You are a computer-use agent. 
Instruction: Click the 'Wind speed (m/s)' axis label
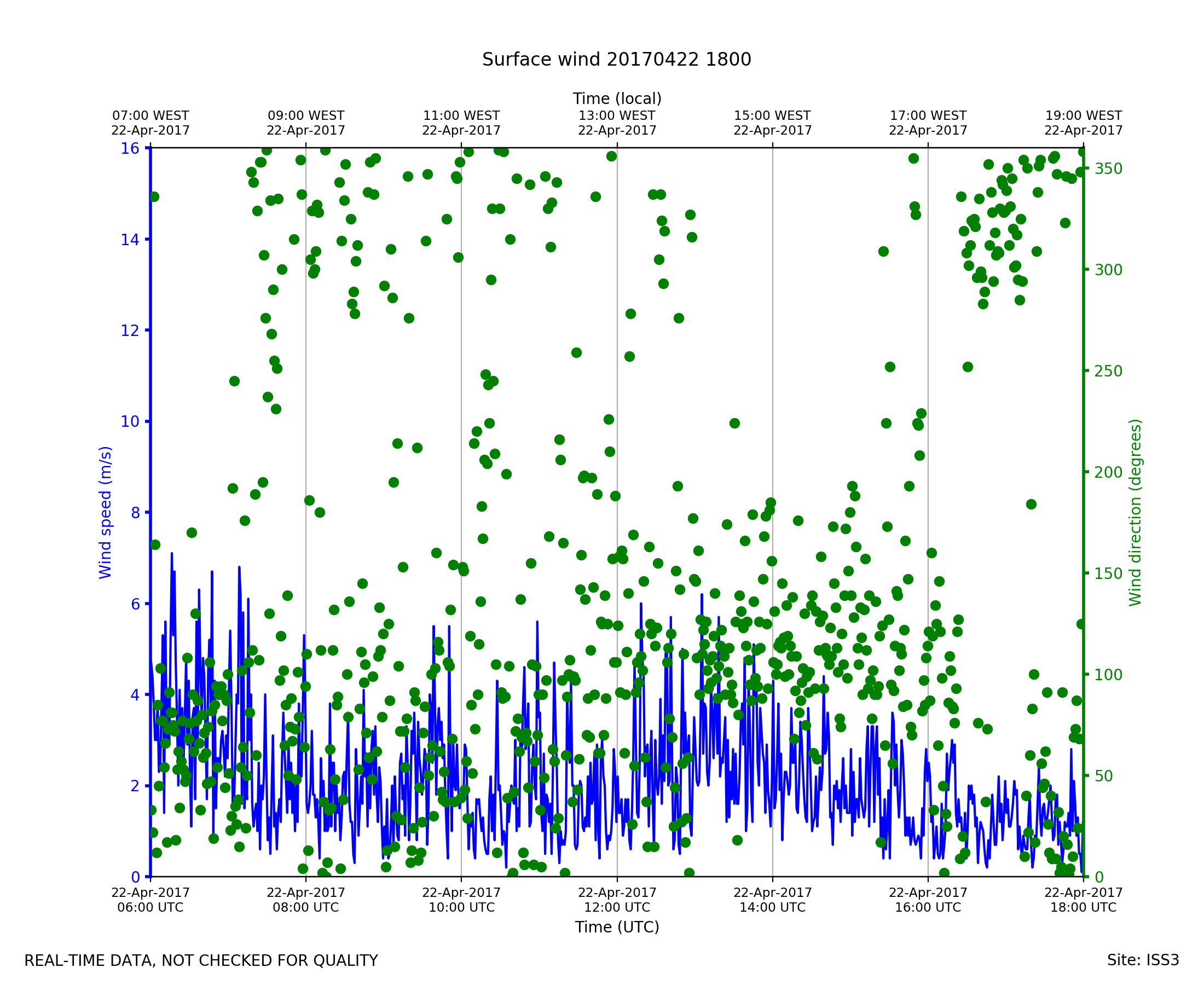(x=106, y=512)
